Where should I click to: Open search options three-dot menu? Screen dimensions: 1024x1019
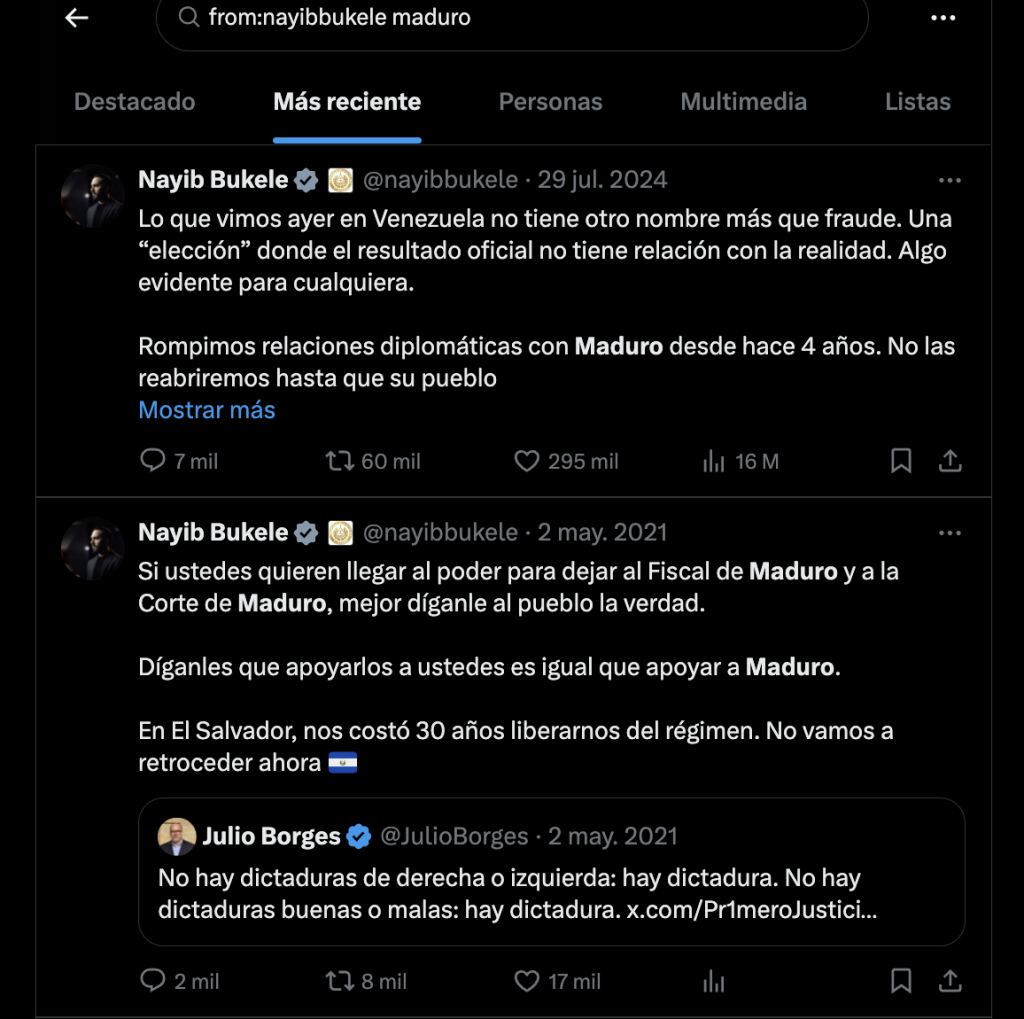[942, 18]
